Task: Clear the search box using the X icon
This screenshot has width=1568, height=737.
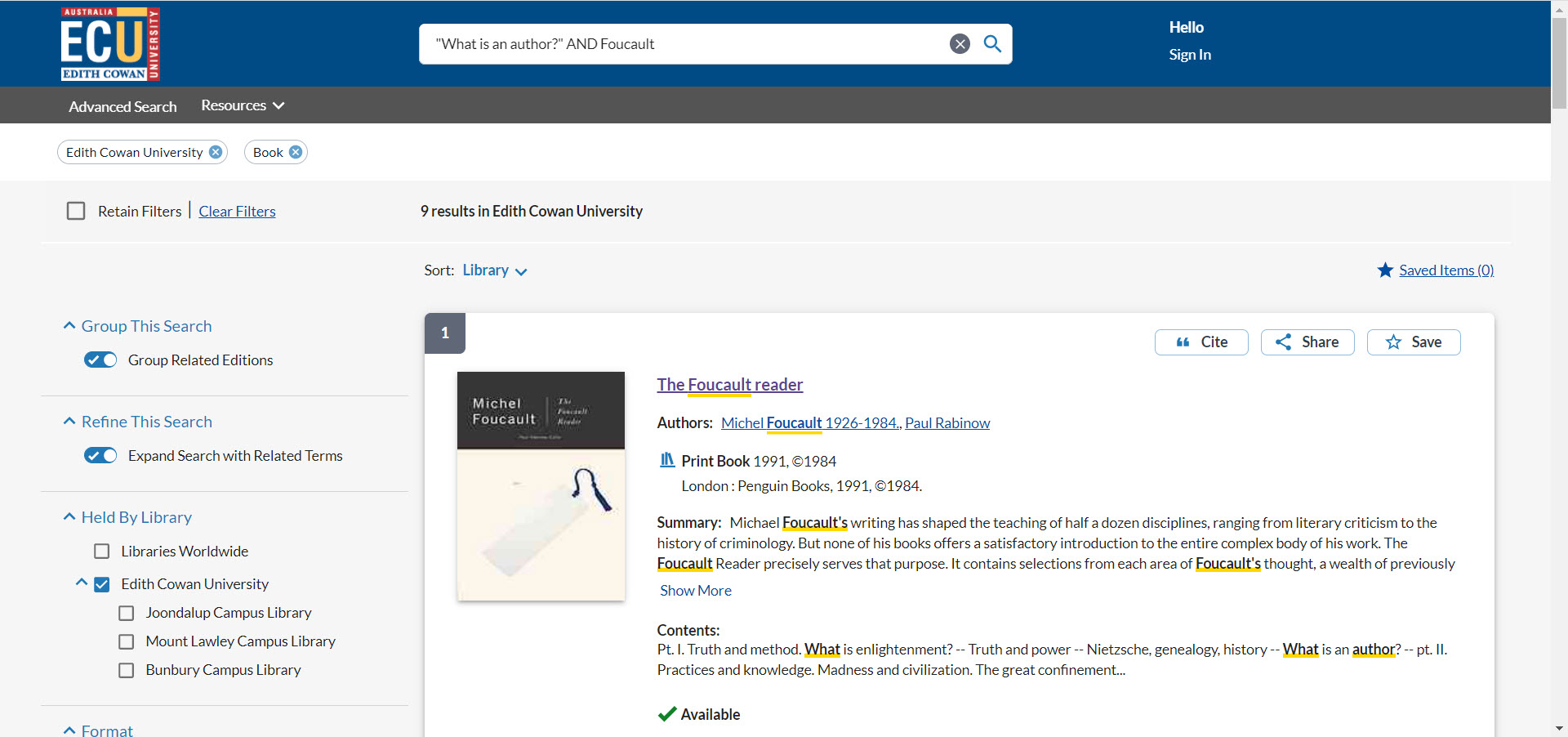Action: [959, 44]
